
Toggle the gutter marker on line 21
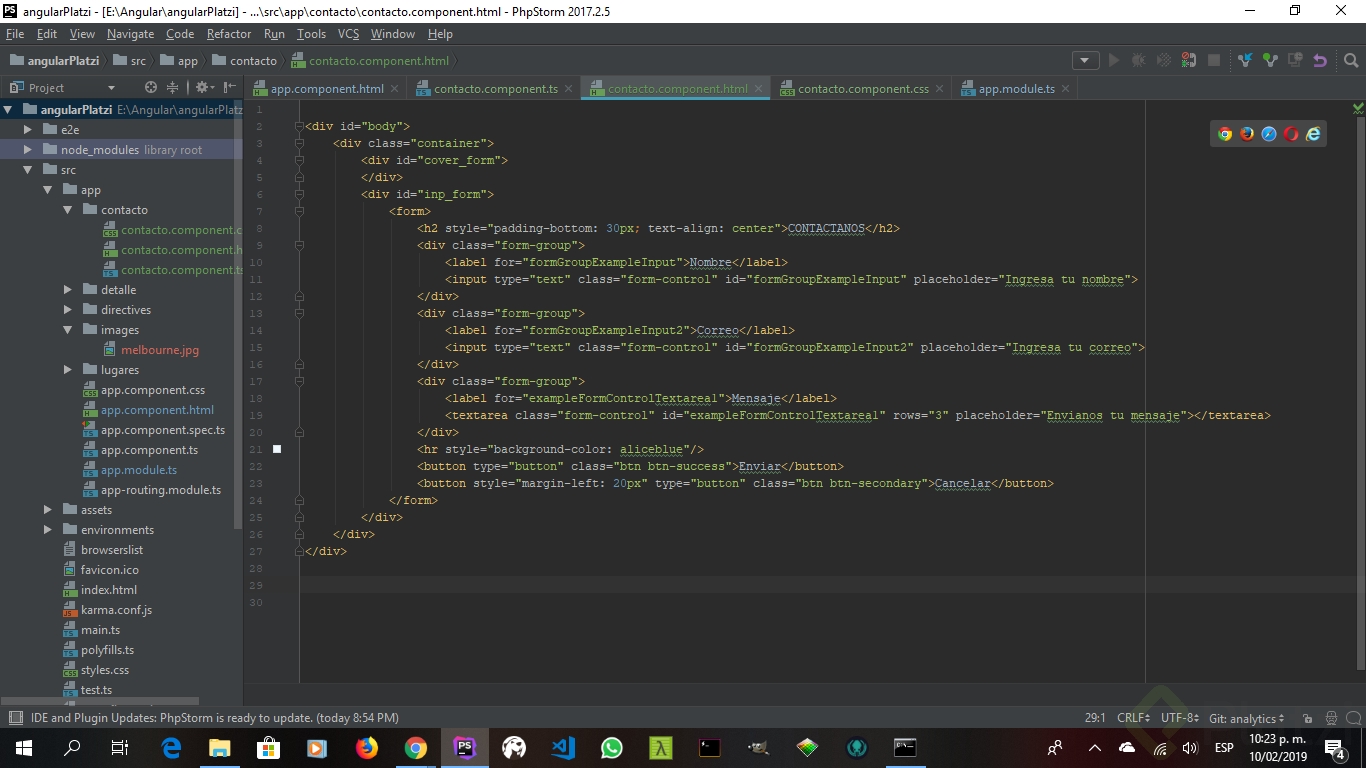(277, 450)
